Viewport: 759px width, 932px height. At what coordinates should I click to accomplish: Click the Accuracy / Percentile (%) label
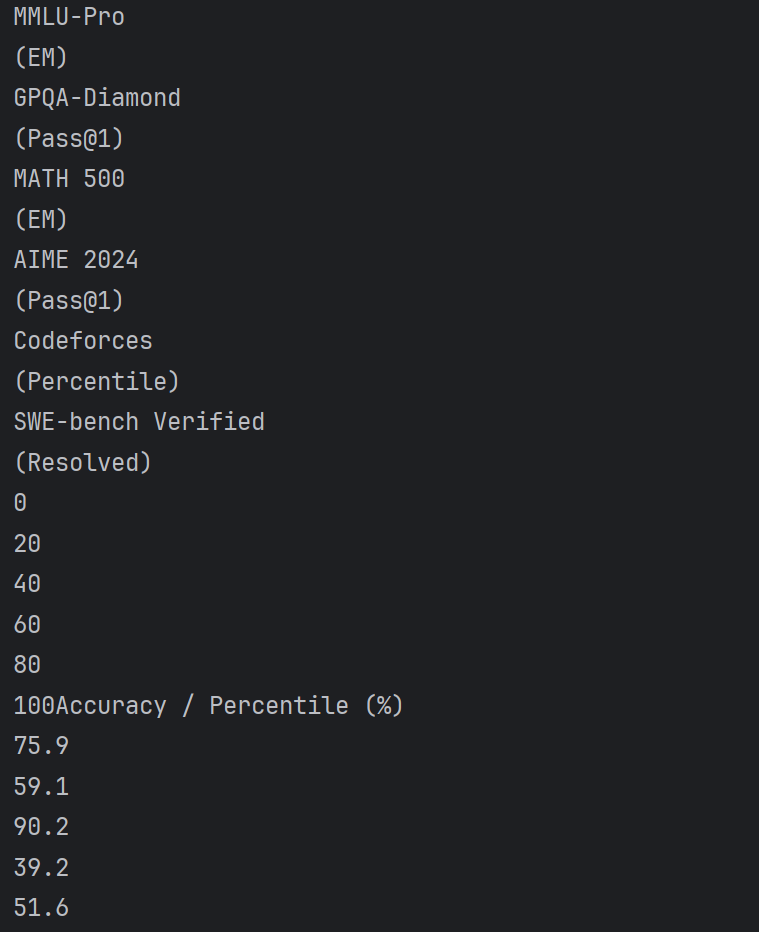tap(229, 706)
